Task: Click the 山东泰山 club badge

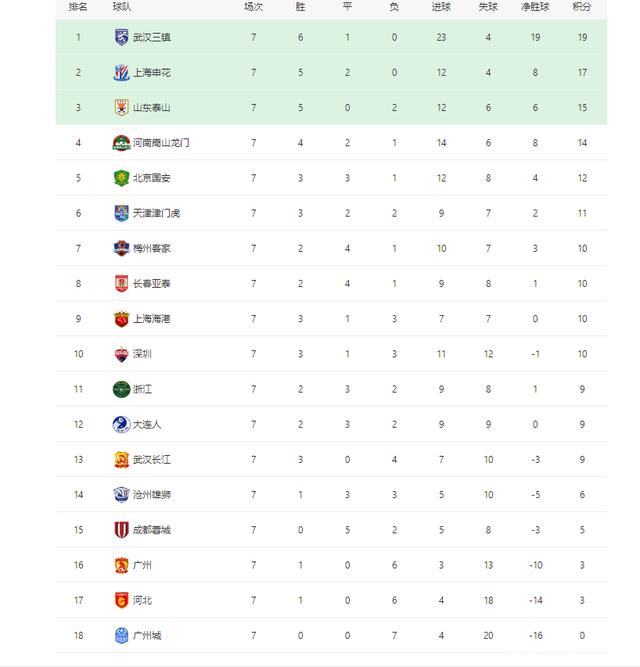Action: pos(121,108)
